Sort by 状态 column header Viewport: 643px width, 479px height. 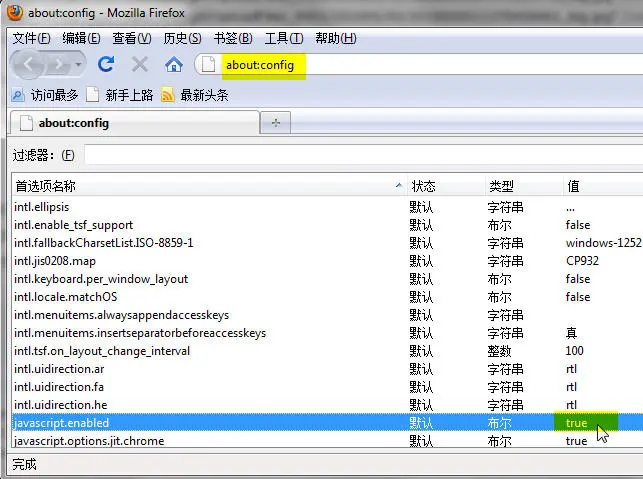click(446, 186)
